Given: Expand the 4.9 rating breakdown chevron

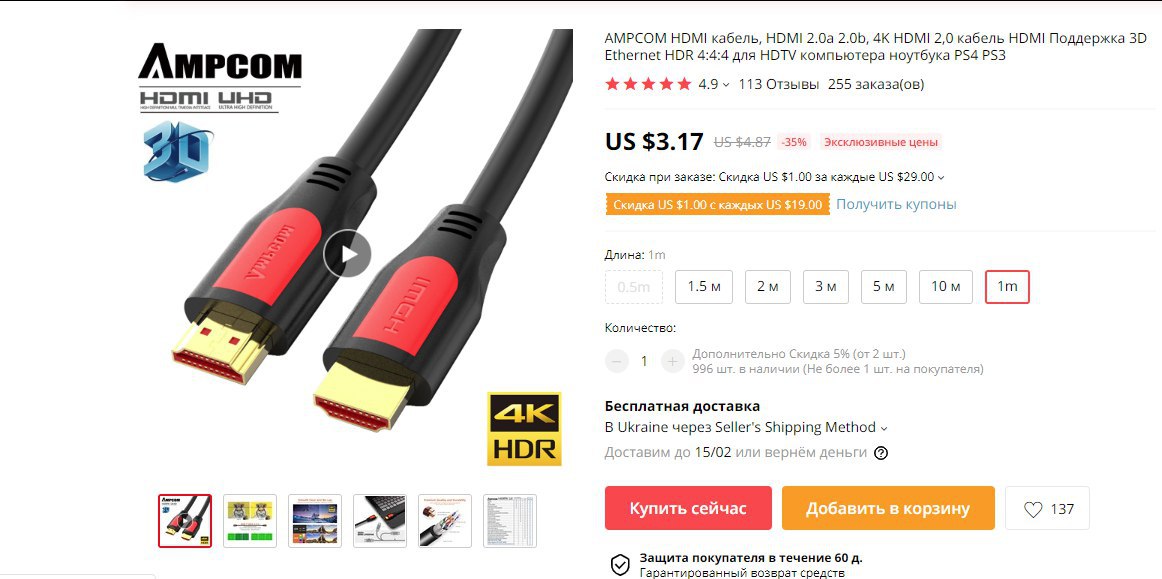Looking at the screenshot, I should click(x=726, y=85).
